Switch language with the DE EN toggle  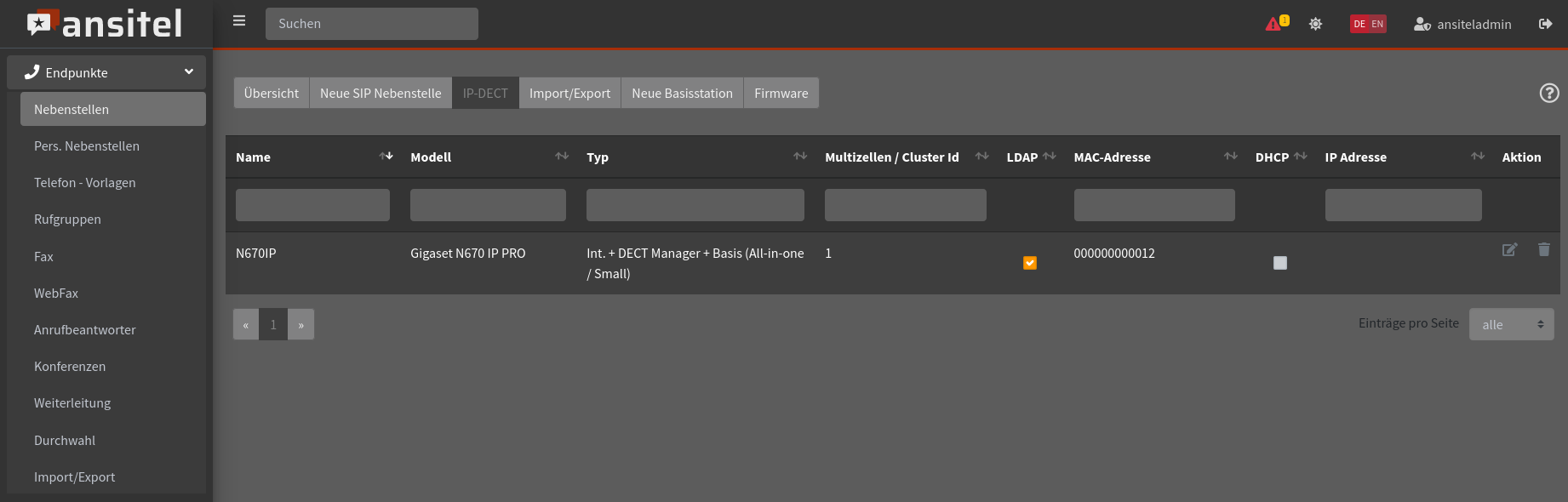pyautogui.click(x=1368, y=24)
